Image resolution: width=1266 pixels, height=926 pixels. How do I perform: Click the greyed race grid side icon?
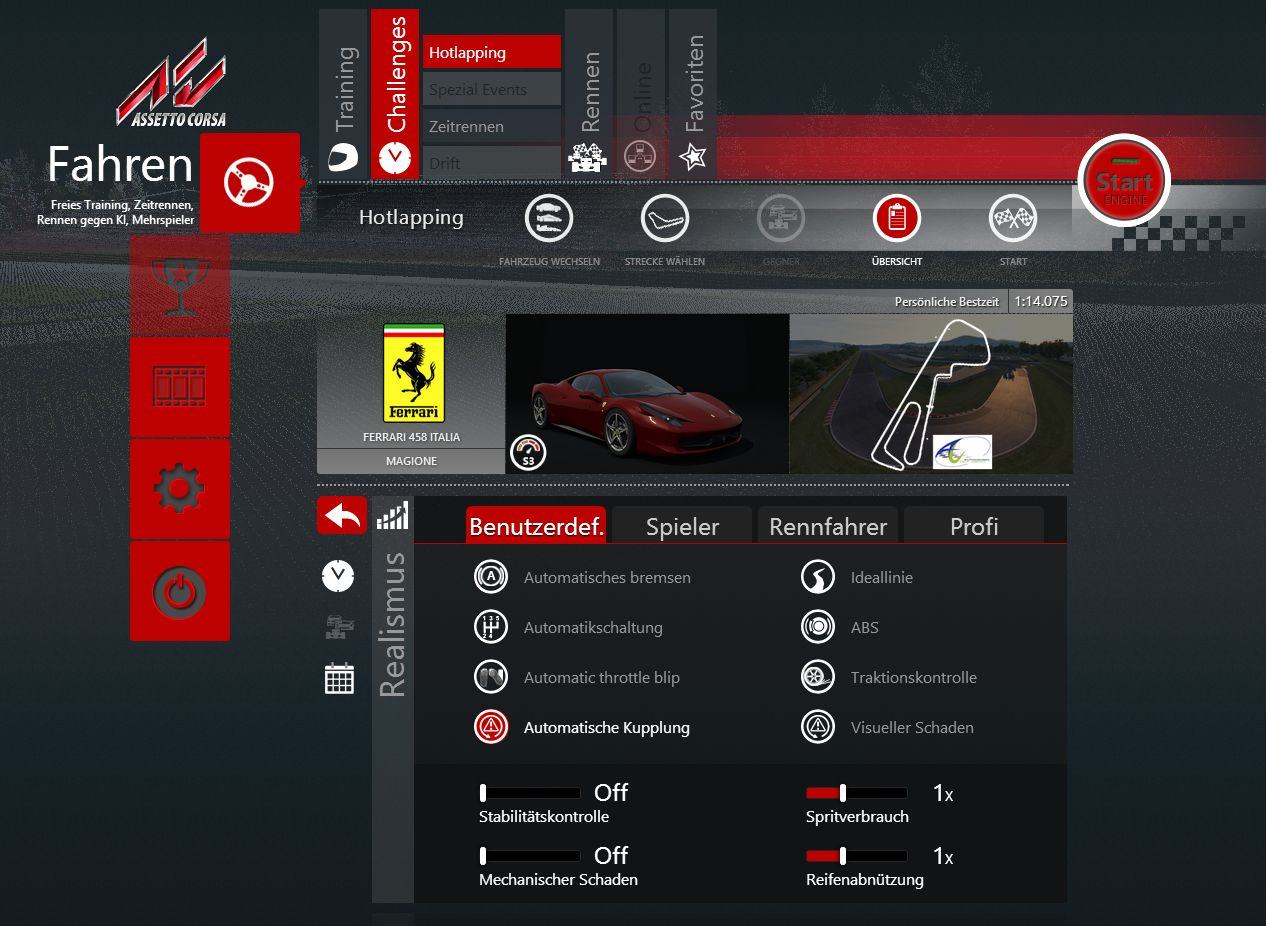coord(339,627)
